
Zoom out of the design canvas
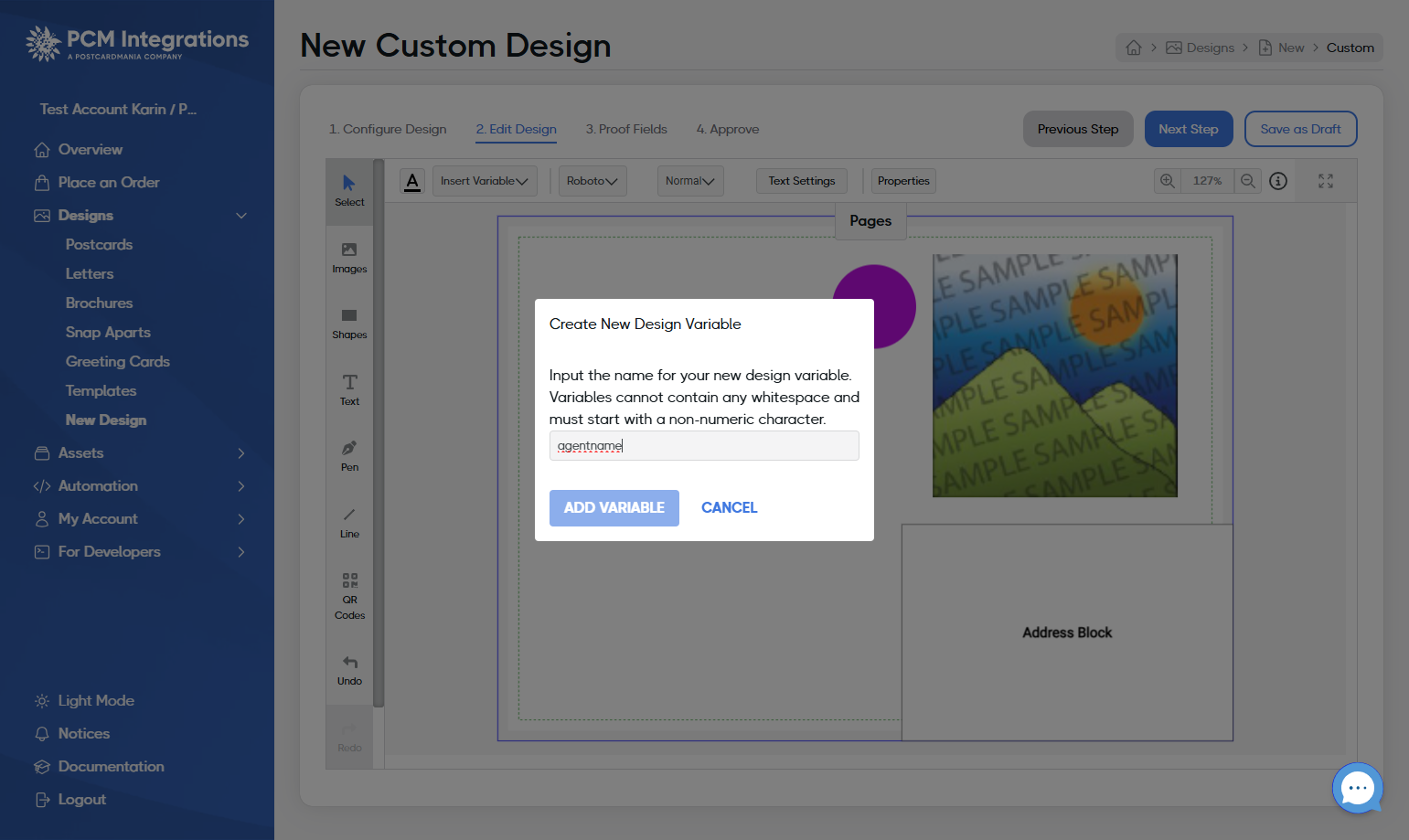coord(1247,181)
